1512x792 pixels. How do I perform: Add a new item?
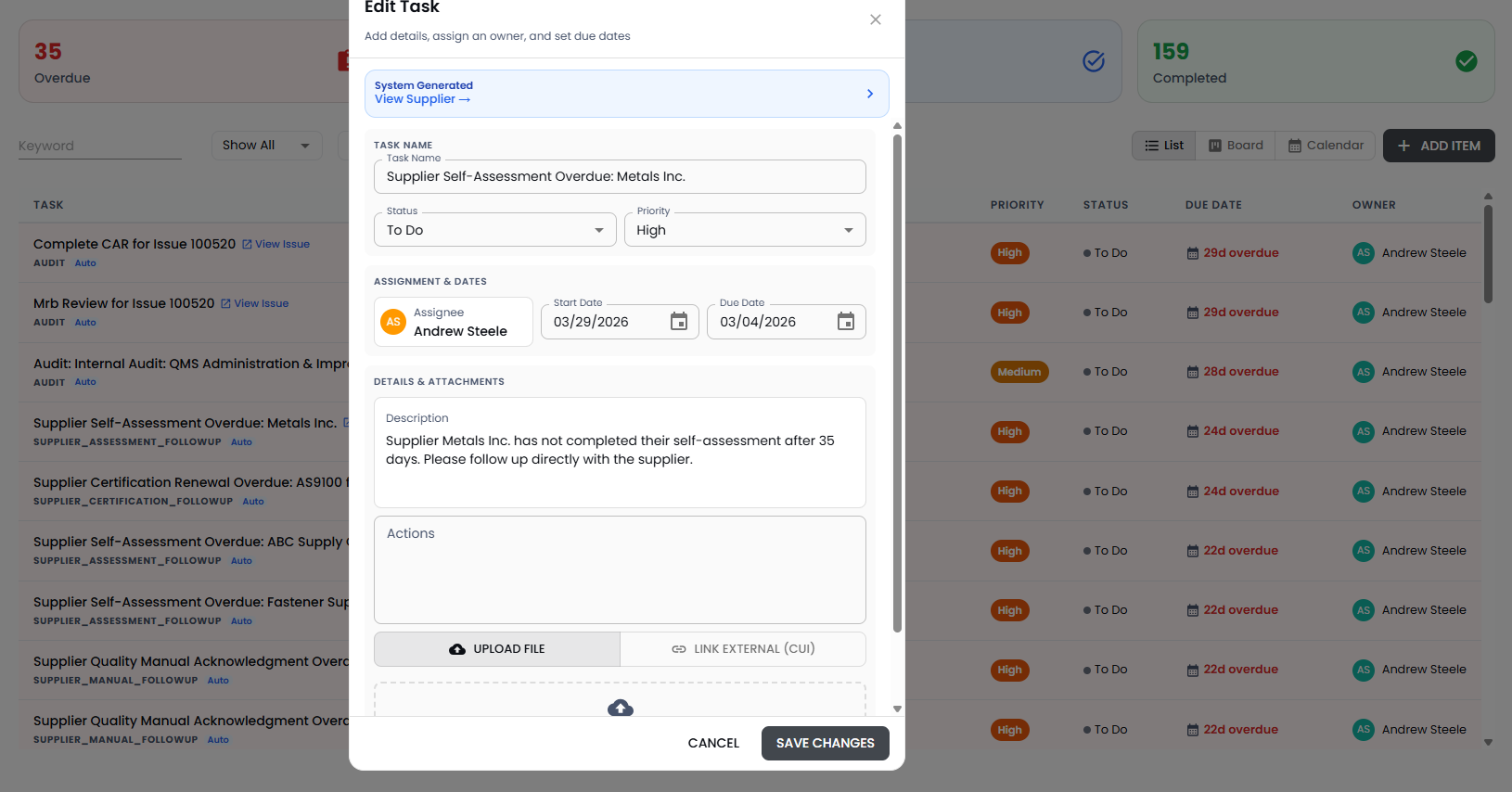click(1439, 146)
